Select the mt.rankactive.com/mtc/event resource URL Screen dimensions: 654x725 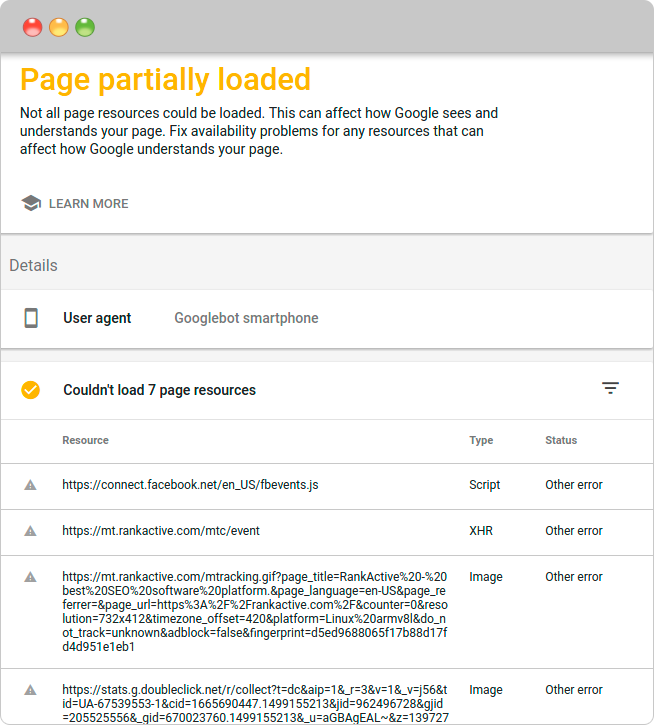click(161, 531)
